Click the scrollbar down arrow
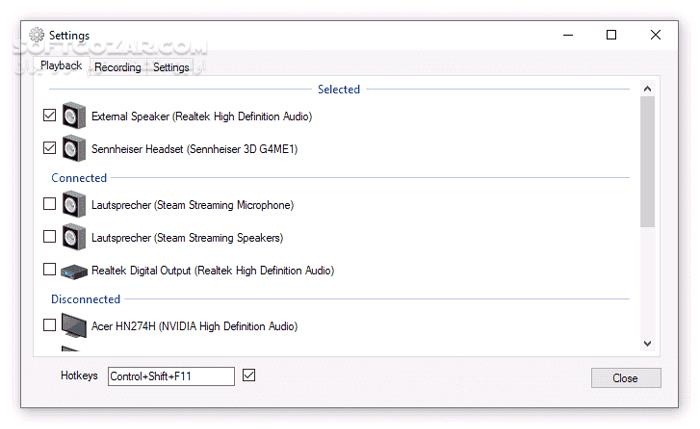Screen dimensions: 700x429 pyautogui.click(x=647, y=343)
